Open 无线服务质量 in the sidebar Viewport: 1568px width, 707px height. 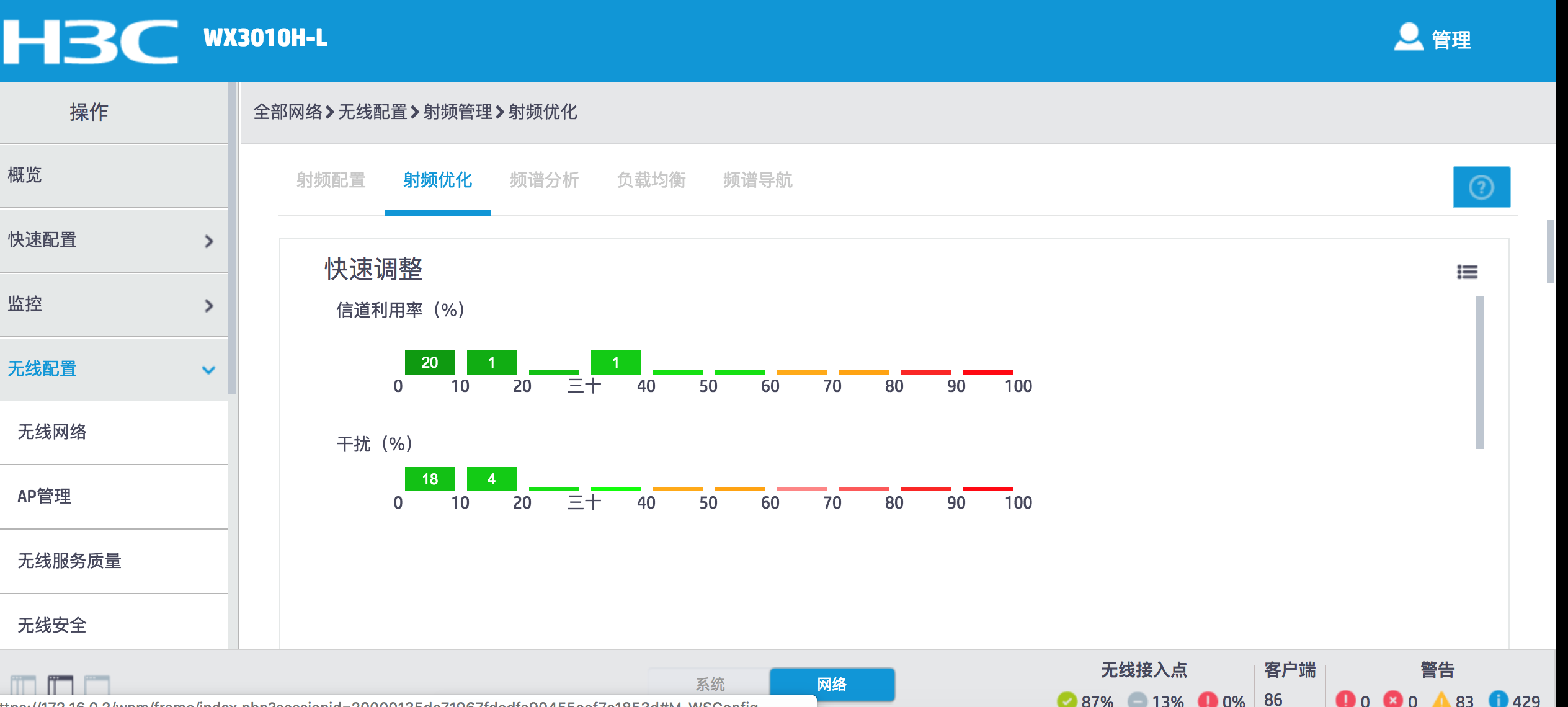tap(69, 561)
